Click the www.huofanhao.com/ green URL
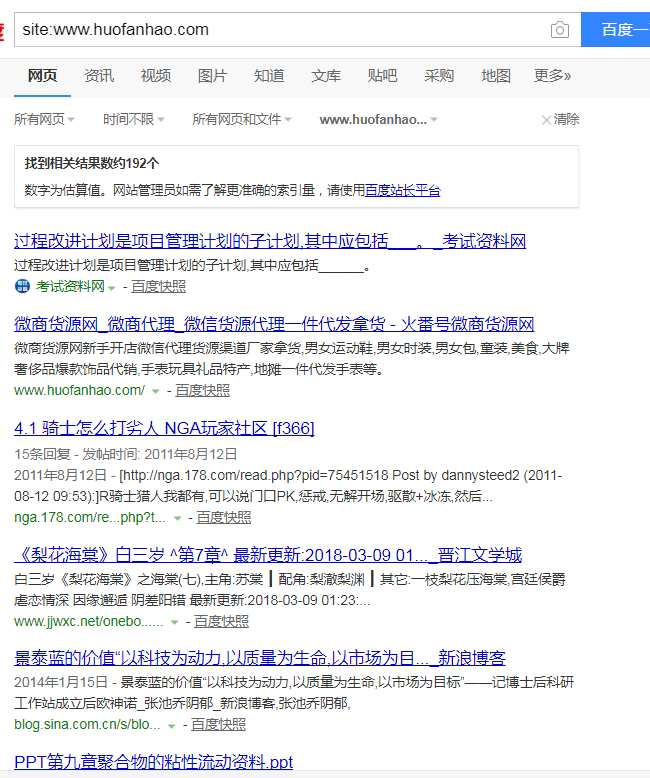Viewport: 650px width, 778px height. pyautogui.click(x=79, y=390)
